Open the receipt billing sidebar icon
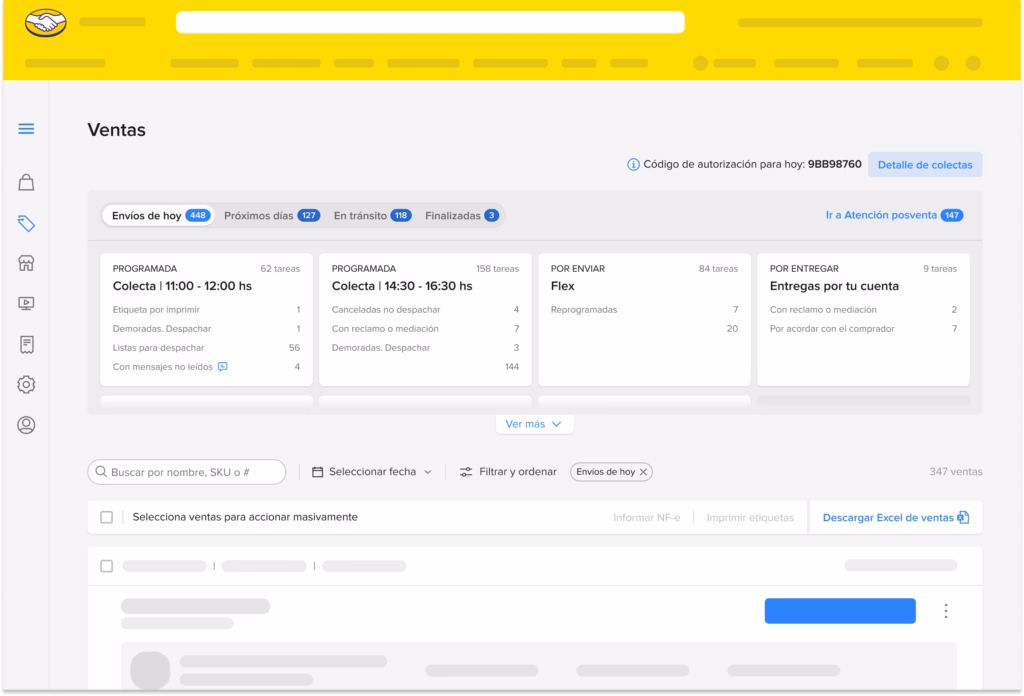 tap(26, 344)
